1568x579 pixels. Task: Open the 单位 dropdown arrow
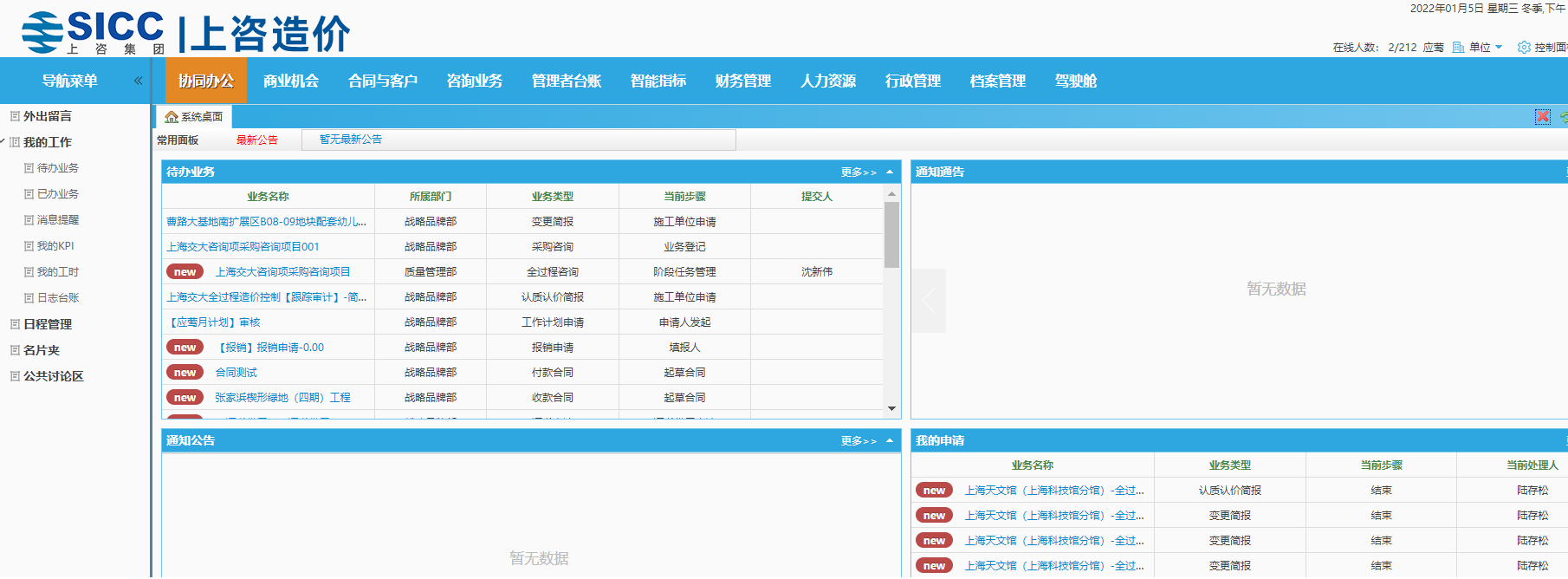pos(1499,48)
